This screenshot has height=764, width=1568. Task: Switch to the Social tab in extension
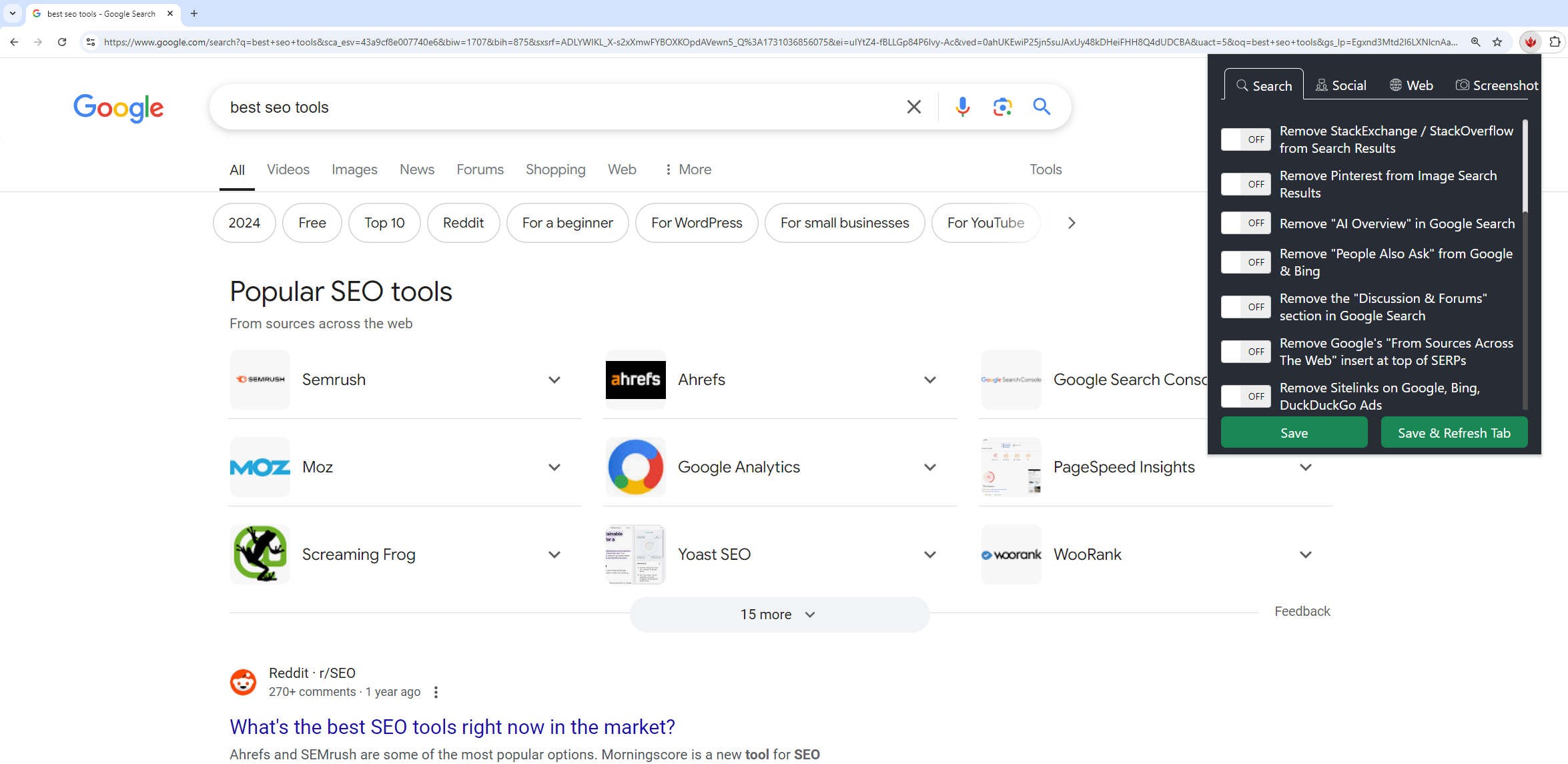pyautogui.click(x=1341, y=85)
